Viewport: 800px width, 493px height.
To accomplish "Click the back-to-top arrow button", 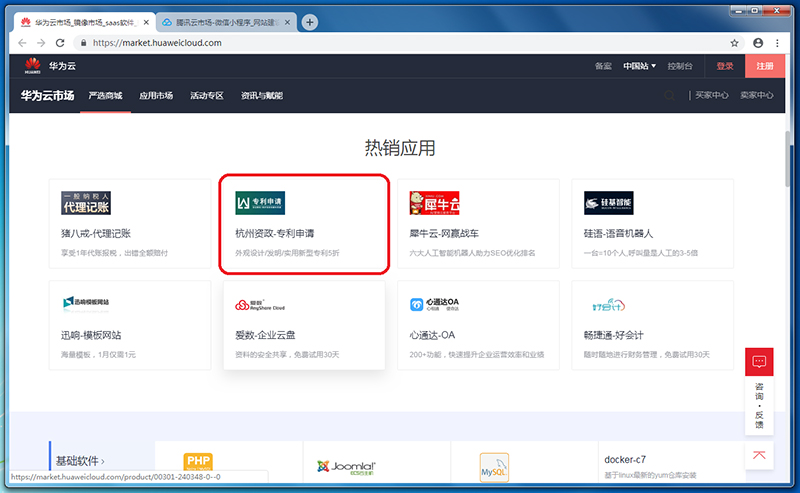I will pos(759,455).
